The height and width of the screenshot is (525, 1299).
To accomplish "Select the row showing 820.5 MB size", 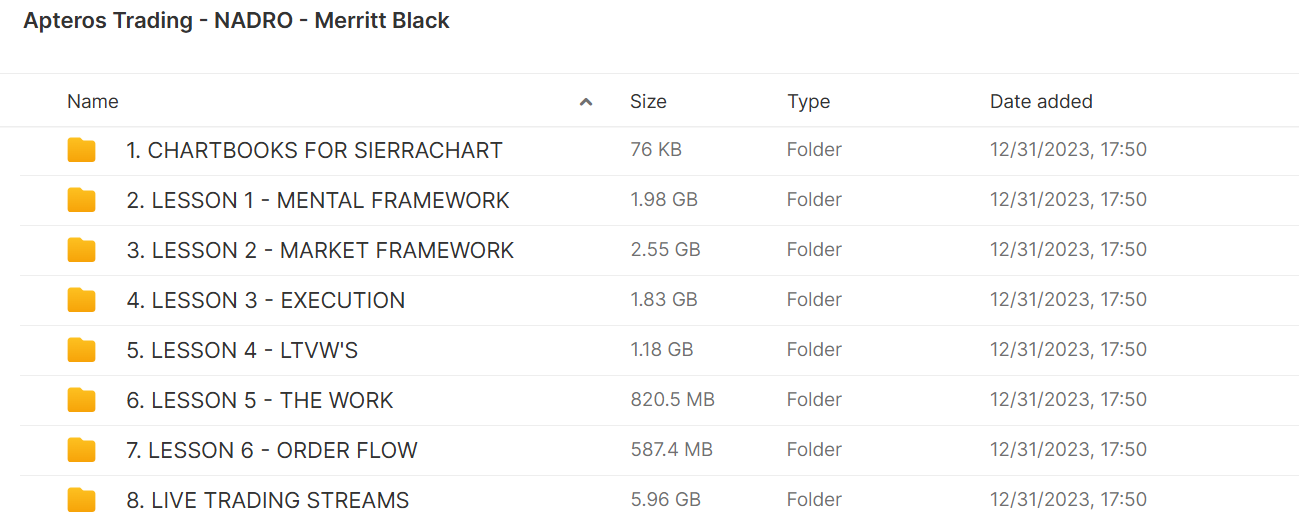I will pos(659,401).
